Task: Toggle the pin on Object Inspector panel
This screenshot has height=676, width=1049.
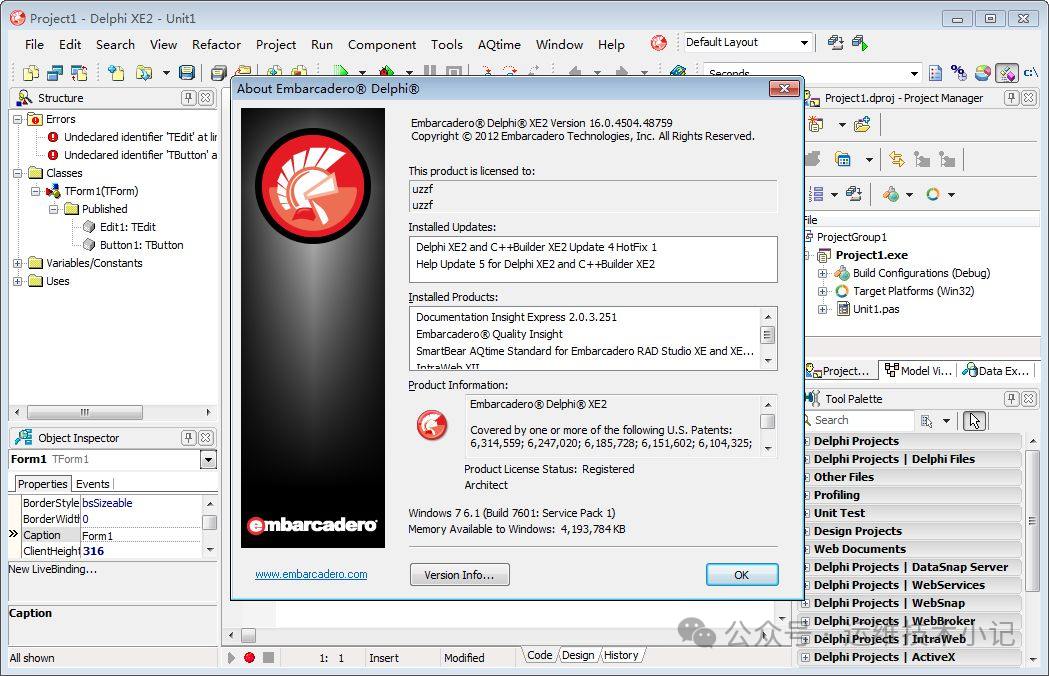Action: coord(188,438)
